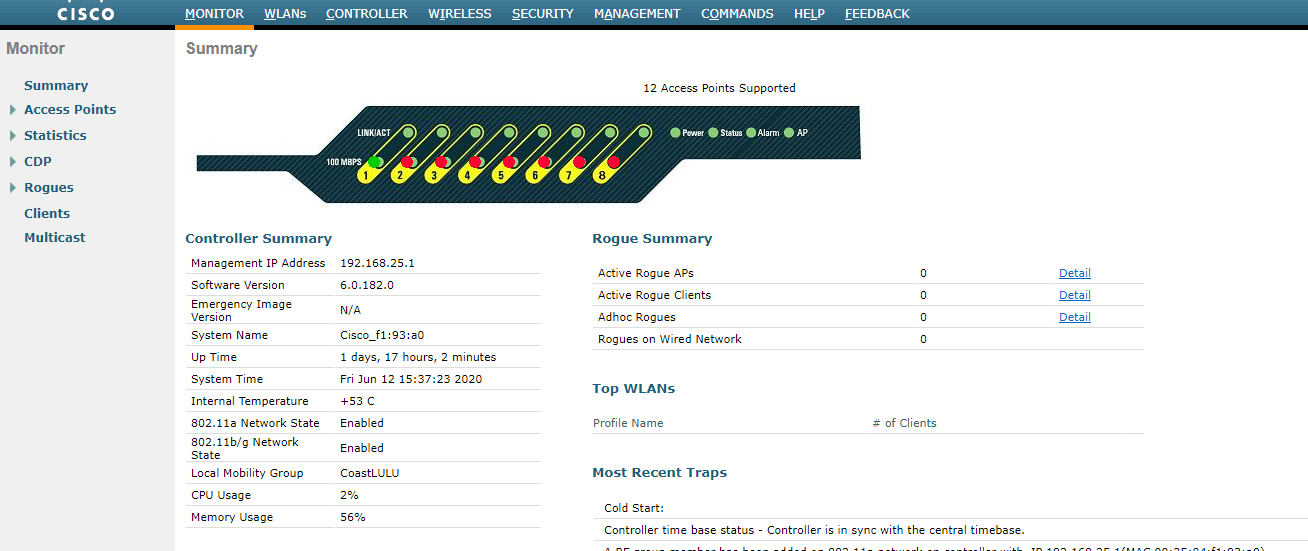This screenshot has height=551, width=1308.
Task: Open the CONTROLLER menu tab
Action: (x=367, y=14)
